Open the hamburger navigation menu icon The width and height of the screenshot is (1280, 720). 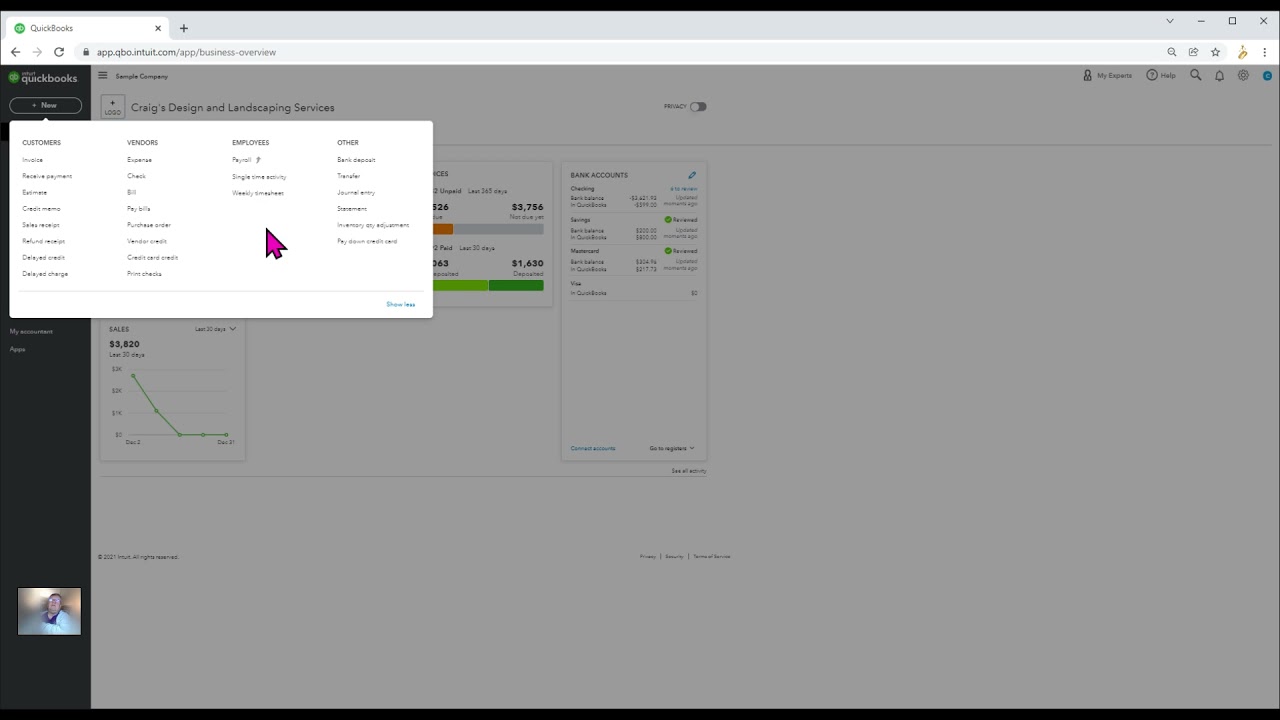point(102,75)
